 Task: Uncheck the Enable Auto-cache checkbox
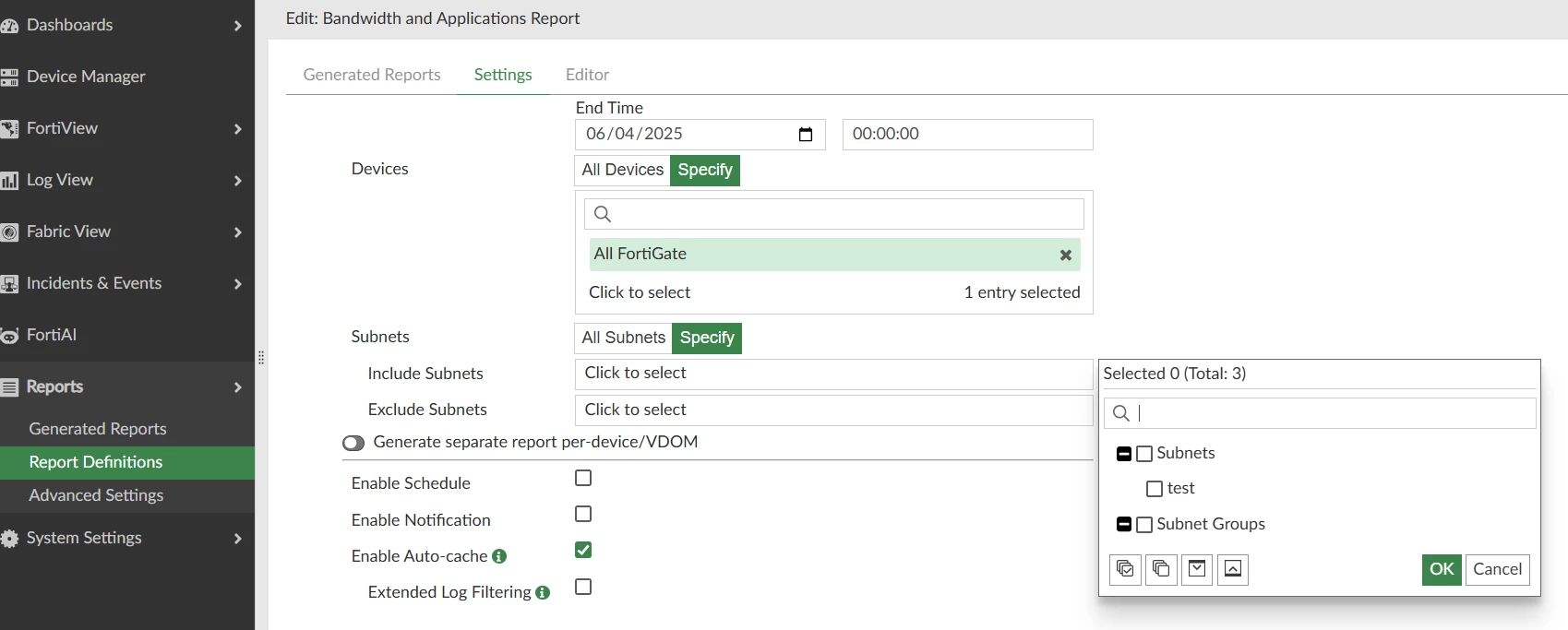click(583, 550)
